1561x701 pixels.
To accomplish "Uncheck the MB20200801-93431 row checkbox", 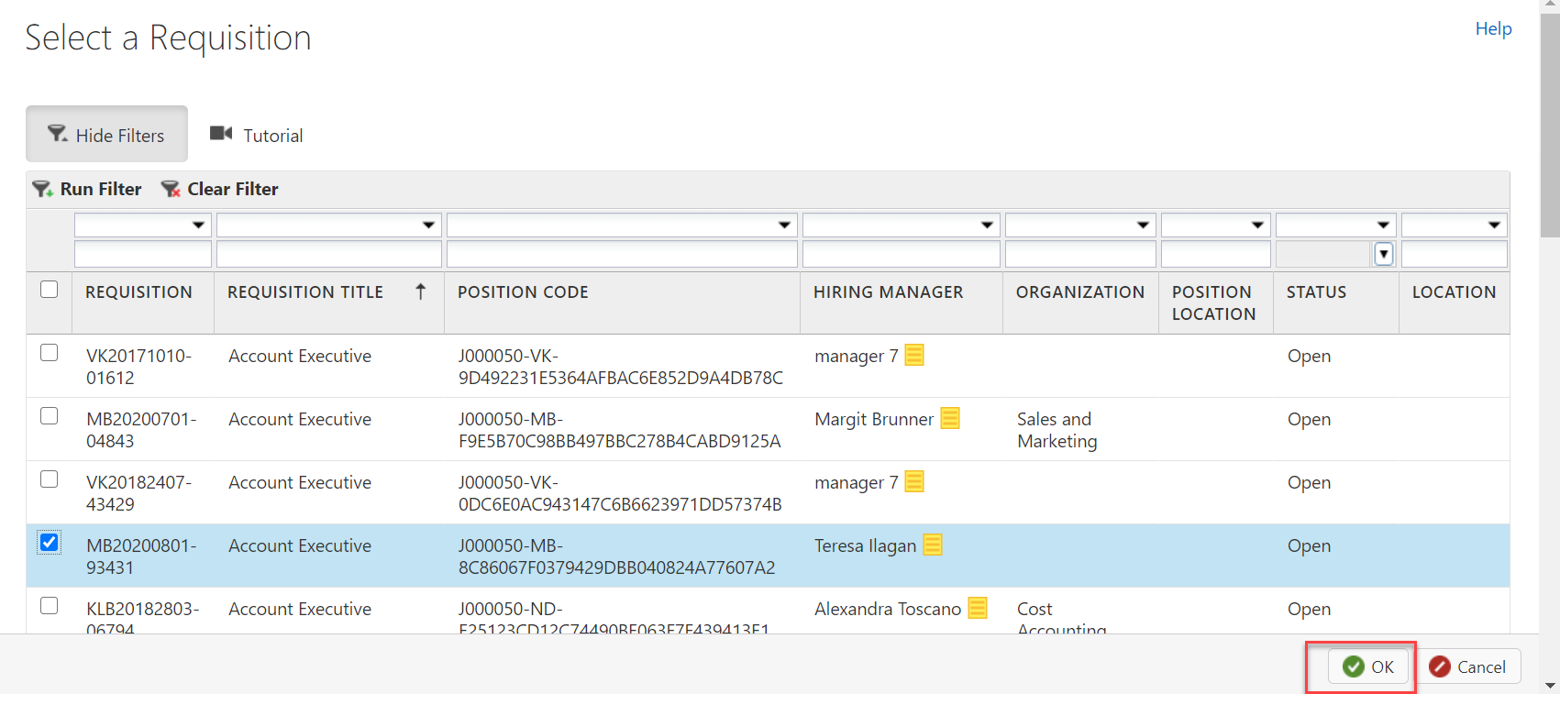I will (x=48, y=542).
